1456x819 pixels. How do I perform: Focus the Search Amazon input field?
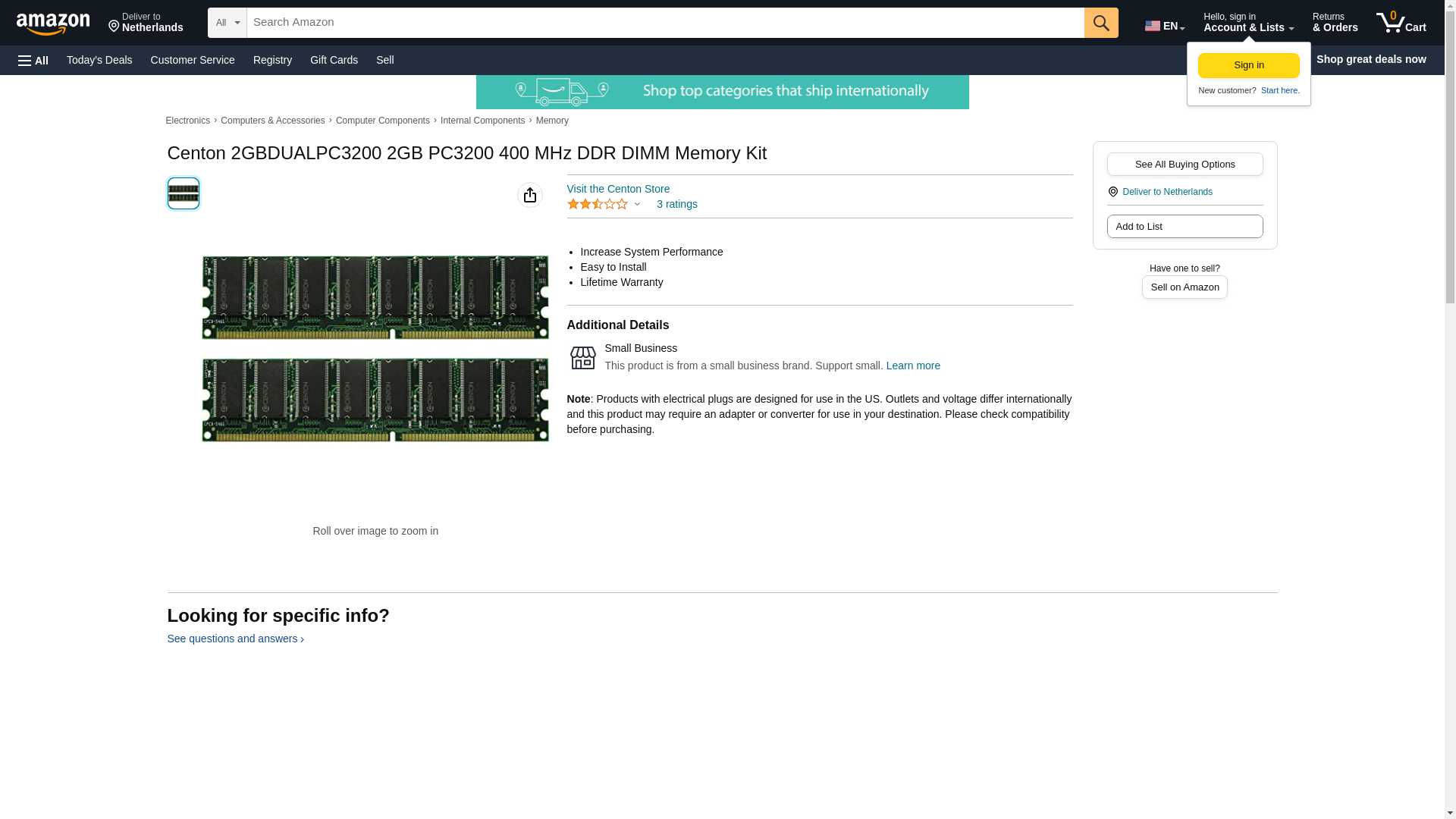664,23
